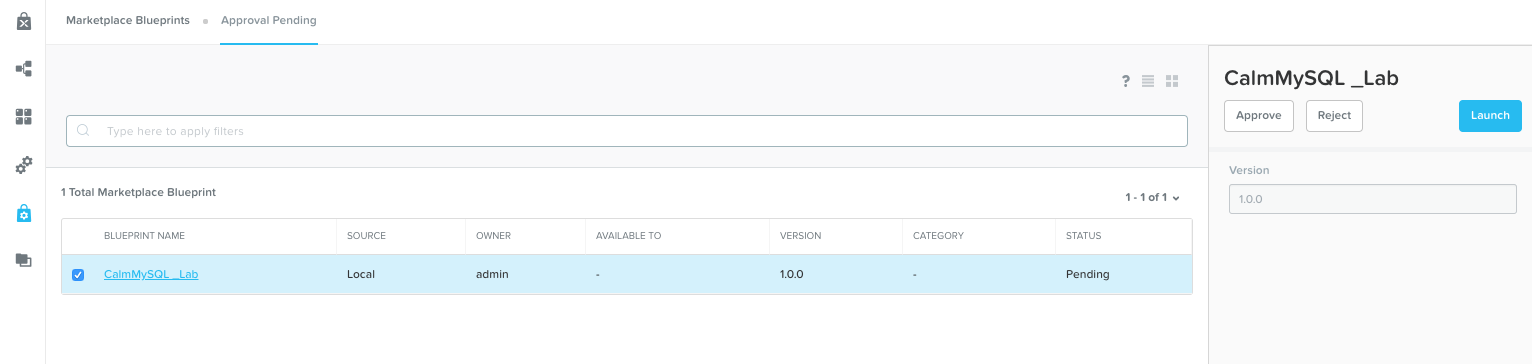Reject the CalmMySQL _Lab blueprint
Image resolution: width=1532 pixels, height=364 pixels.
pyautogui.click(x=1334, y=116)
